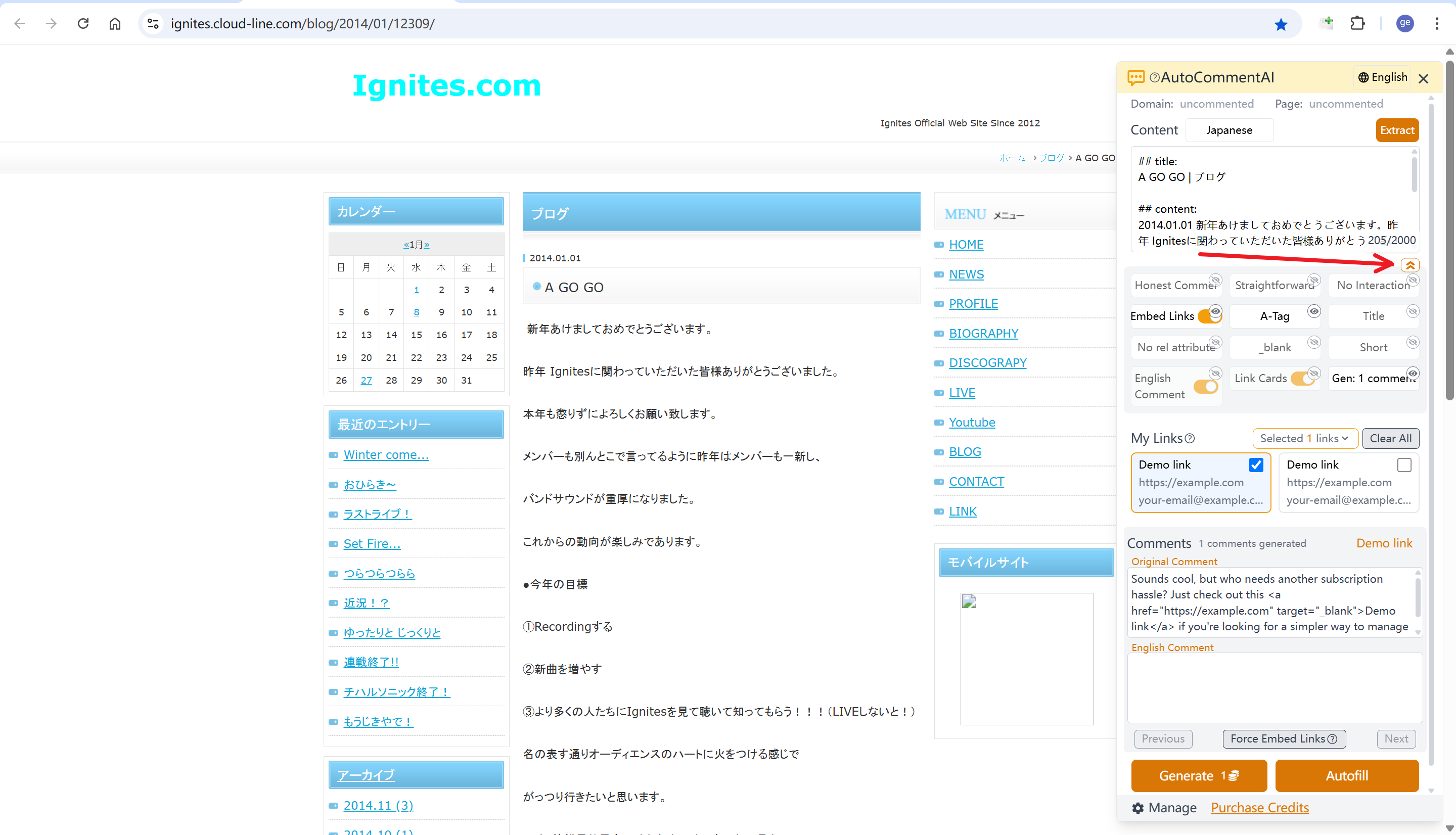Viewport: 1456px width, 835px height.
Task: Toggle eye icon on Short option
Action: click(x=1413, y=342)
